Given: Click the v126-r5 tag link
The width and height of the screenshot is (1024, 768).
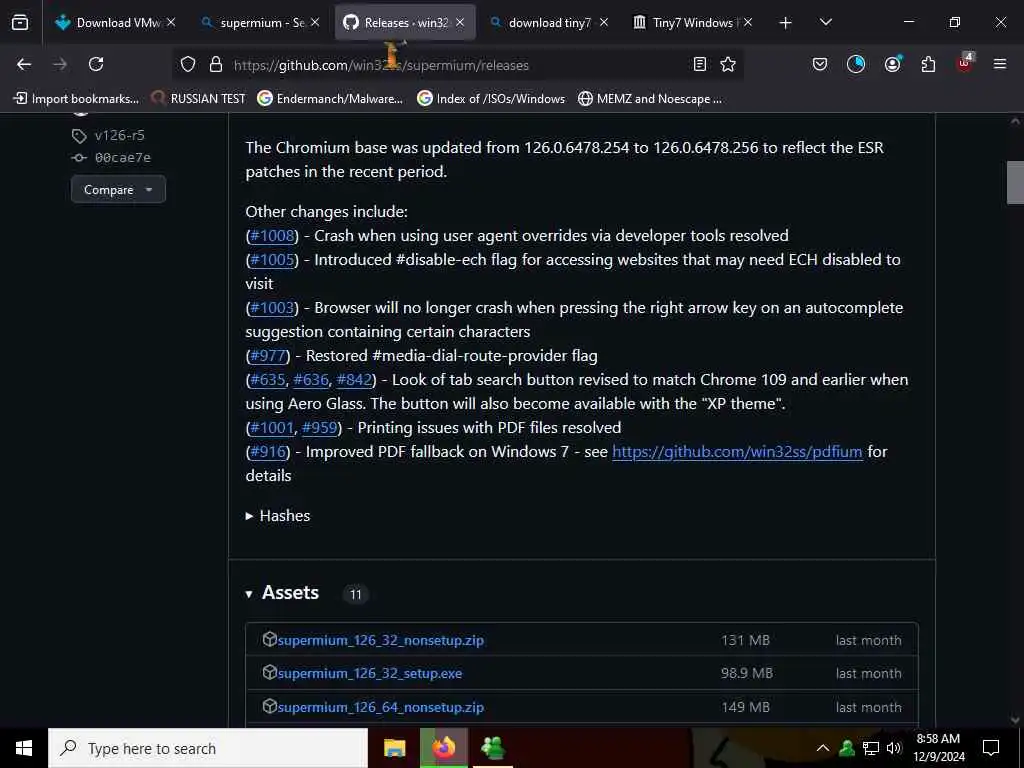Looking at the screenshot, I should click(x=120, y=135).
